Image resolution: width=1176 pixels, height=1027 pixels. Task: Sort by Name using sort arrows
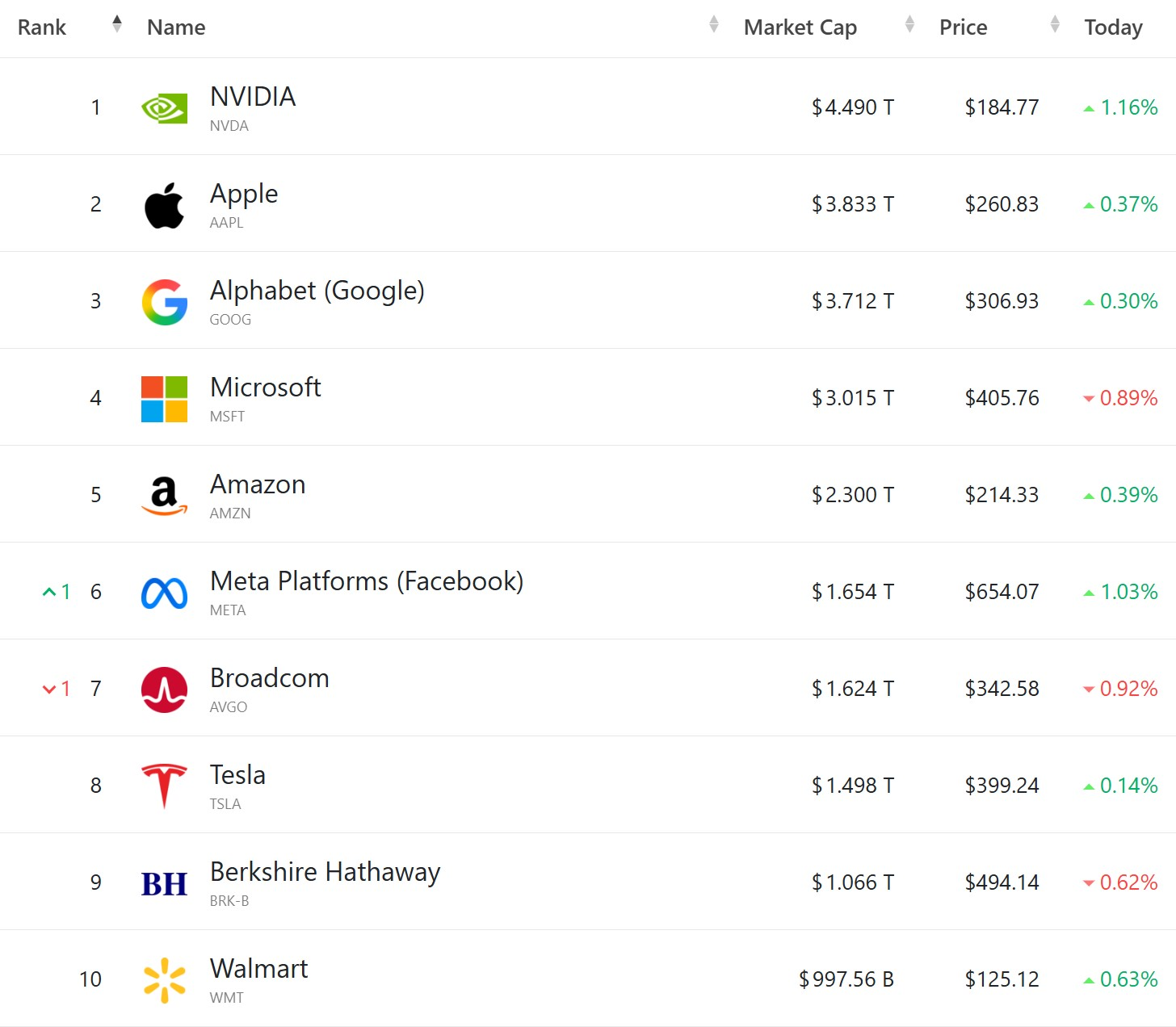(714, 24)
